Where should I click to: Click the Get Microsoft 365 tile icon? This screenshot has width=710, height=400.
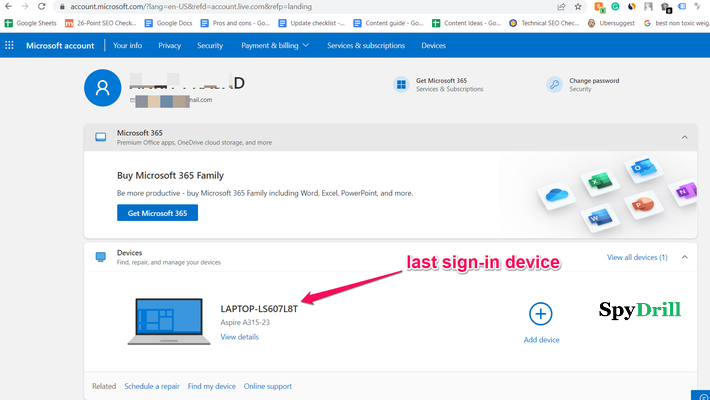pyautogui.click(x=401, y=85)
